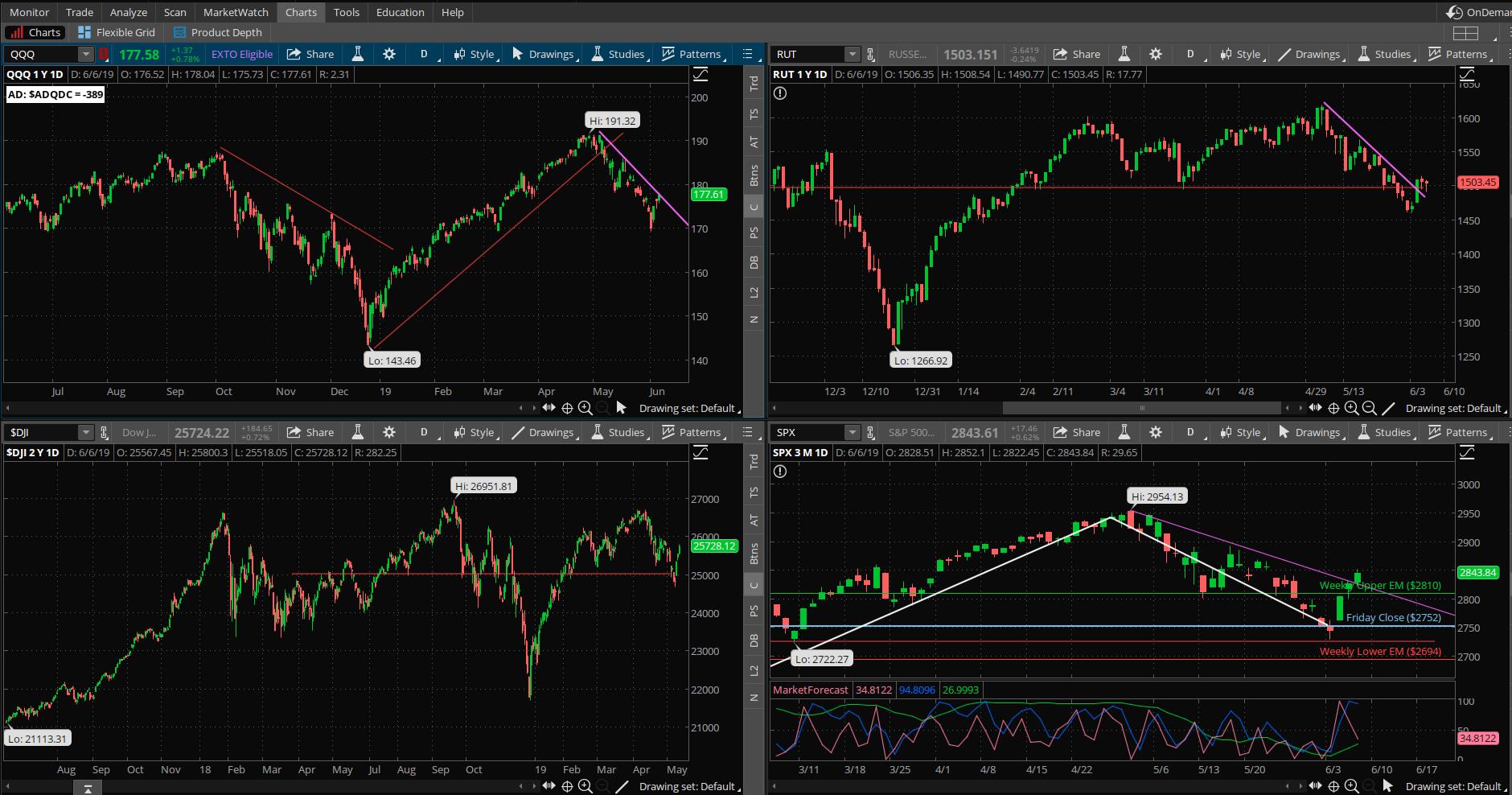This screenshot has width=1512, height=795.
Task: Zoom in using plus magnifier under RUT chart
Action: [1352, 408]
